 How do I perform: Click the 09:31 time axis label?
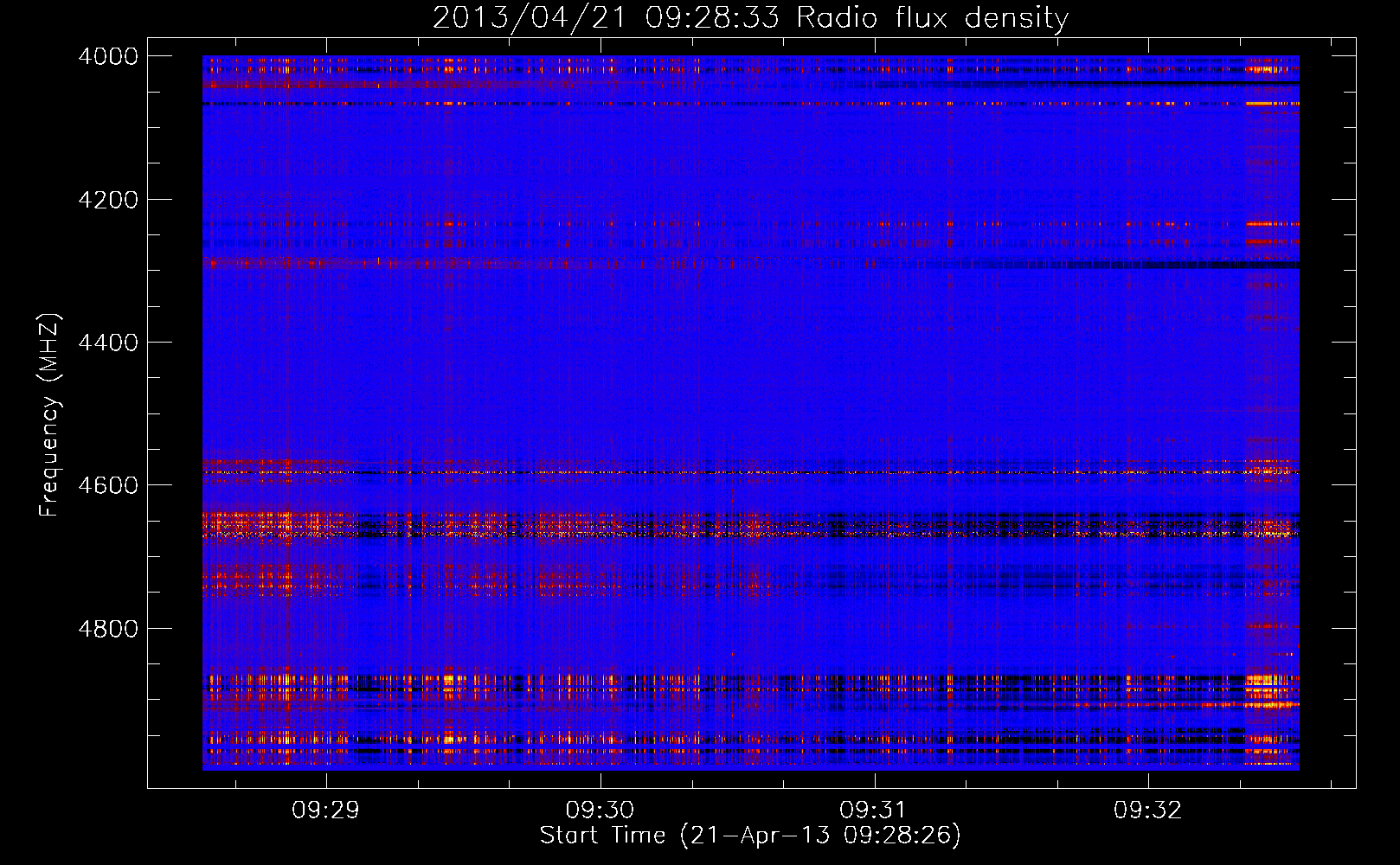click(x=874, y=811)
